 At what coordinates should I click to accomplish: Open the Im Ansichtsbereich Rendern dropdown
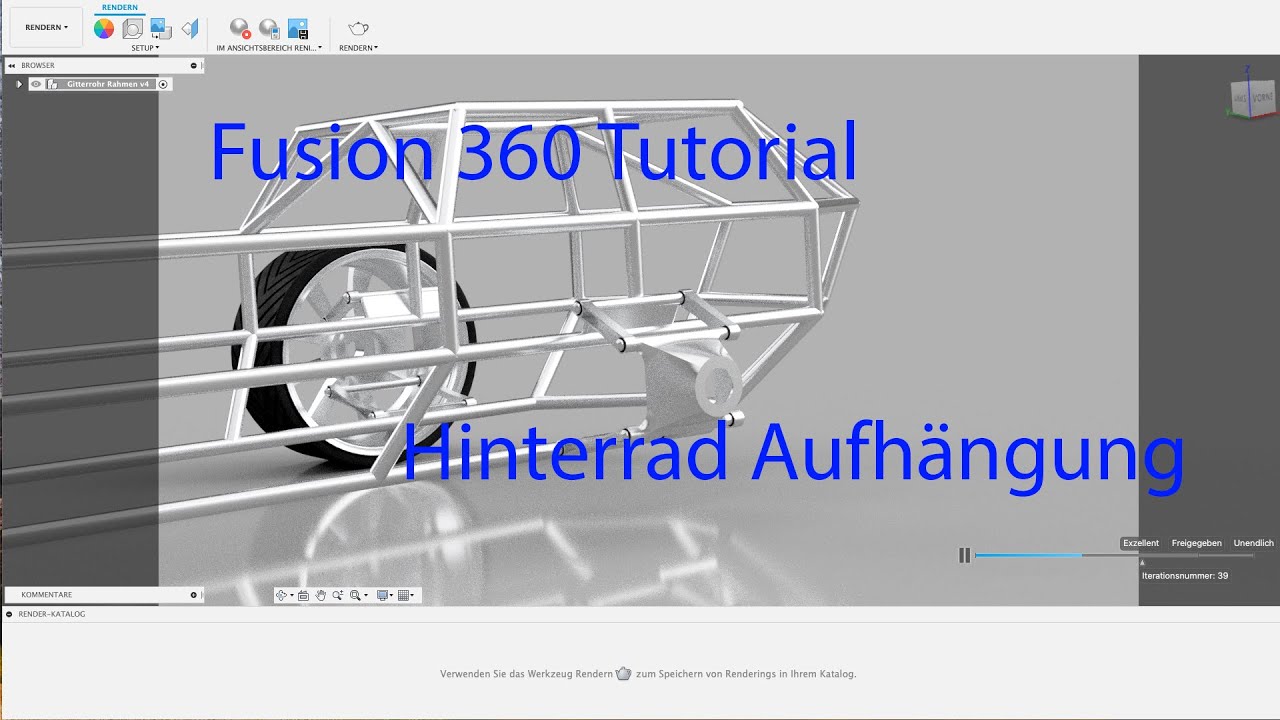270,48
